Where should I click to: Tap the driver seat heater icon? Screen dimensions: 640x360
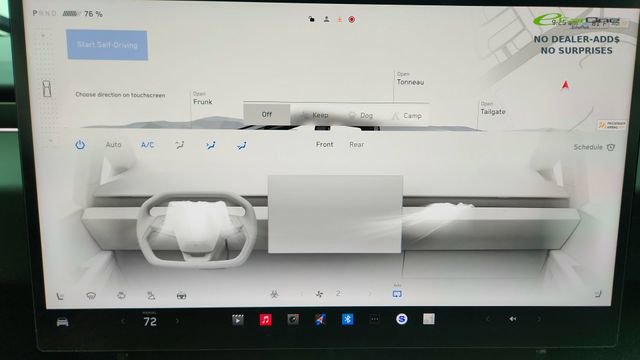[60, 296]
